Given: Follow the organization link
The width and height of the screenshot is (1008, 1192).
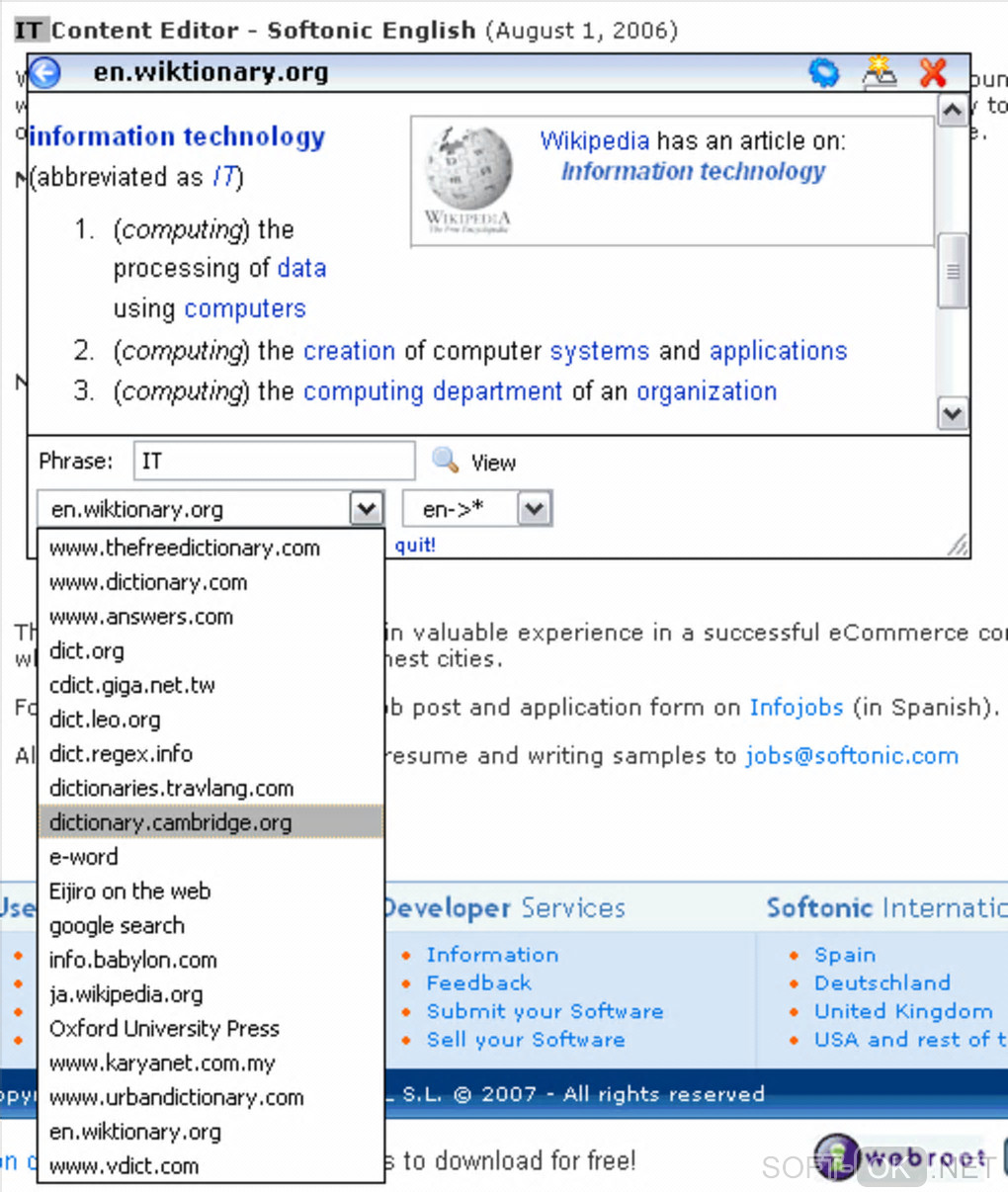Looking at the screenshot, I should [706, 391].
